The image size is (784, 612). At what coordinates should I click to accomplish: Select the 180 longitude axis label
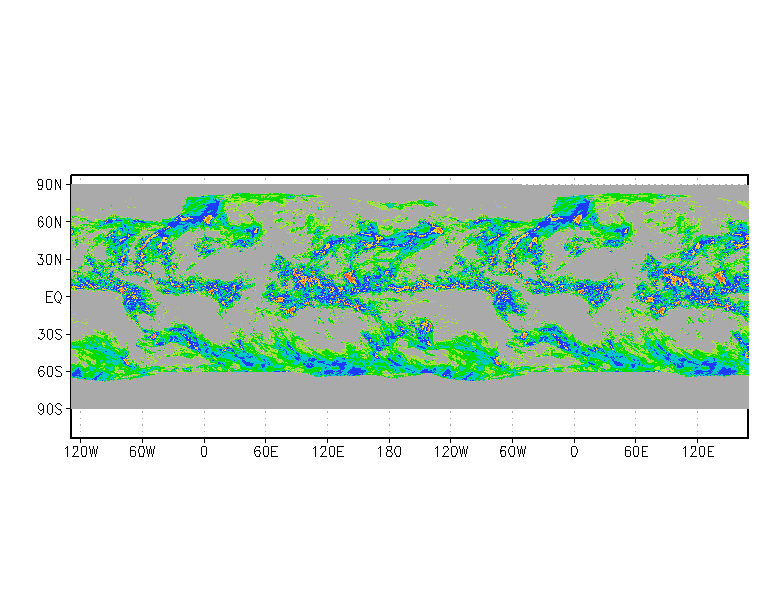(x=389, y=452)
